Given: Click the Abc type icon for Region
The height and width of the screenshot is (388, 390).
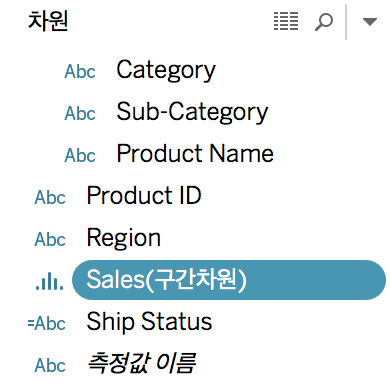Looking at the screenshot, I should point(50,240).
